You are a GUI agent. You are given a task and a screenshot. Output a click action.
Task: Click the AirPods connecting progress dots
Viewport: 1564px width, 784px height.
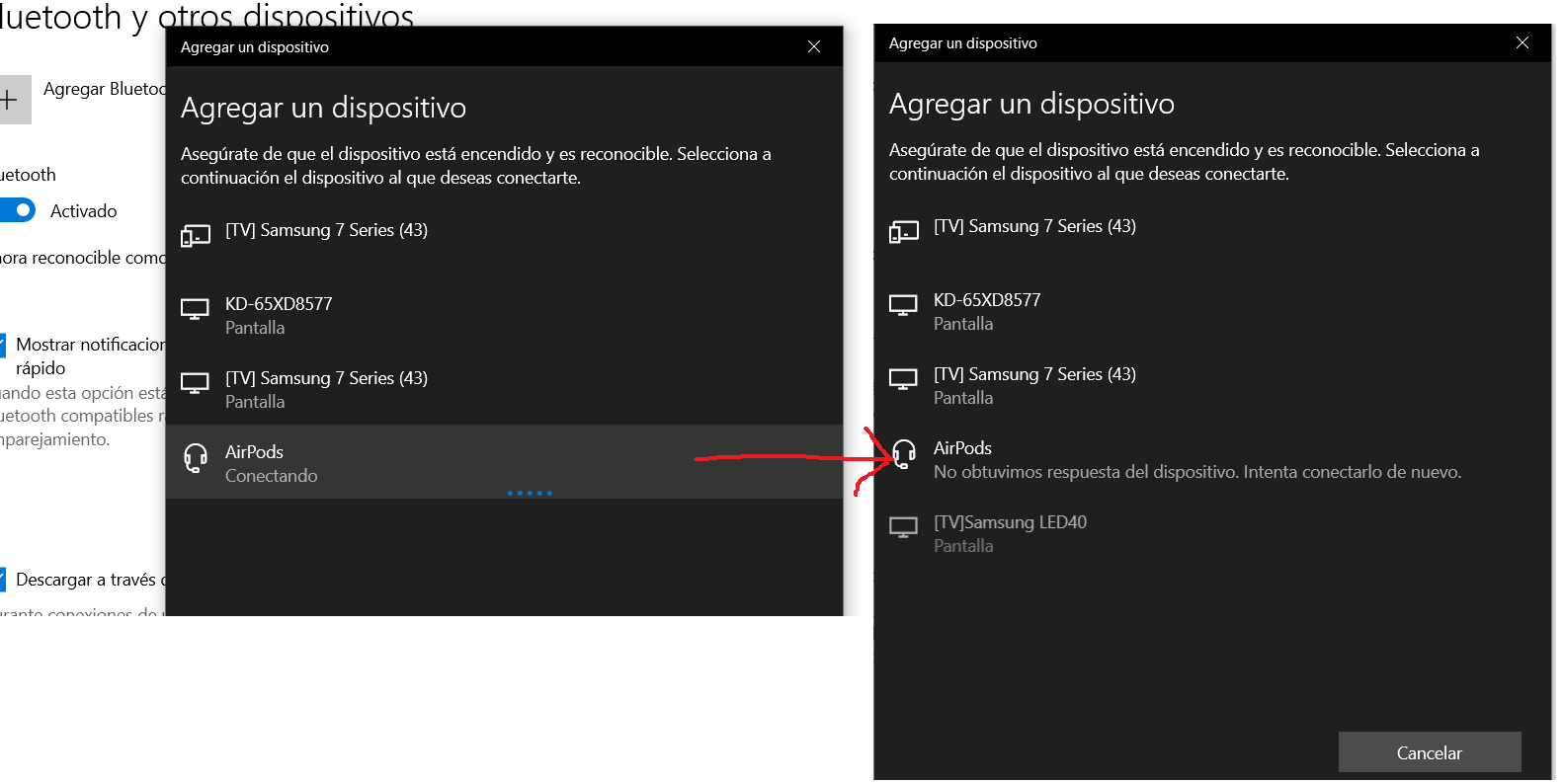[530, 493]
